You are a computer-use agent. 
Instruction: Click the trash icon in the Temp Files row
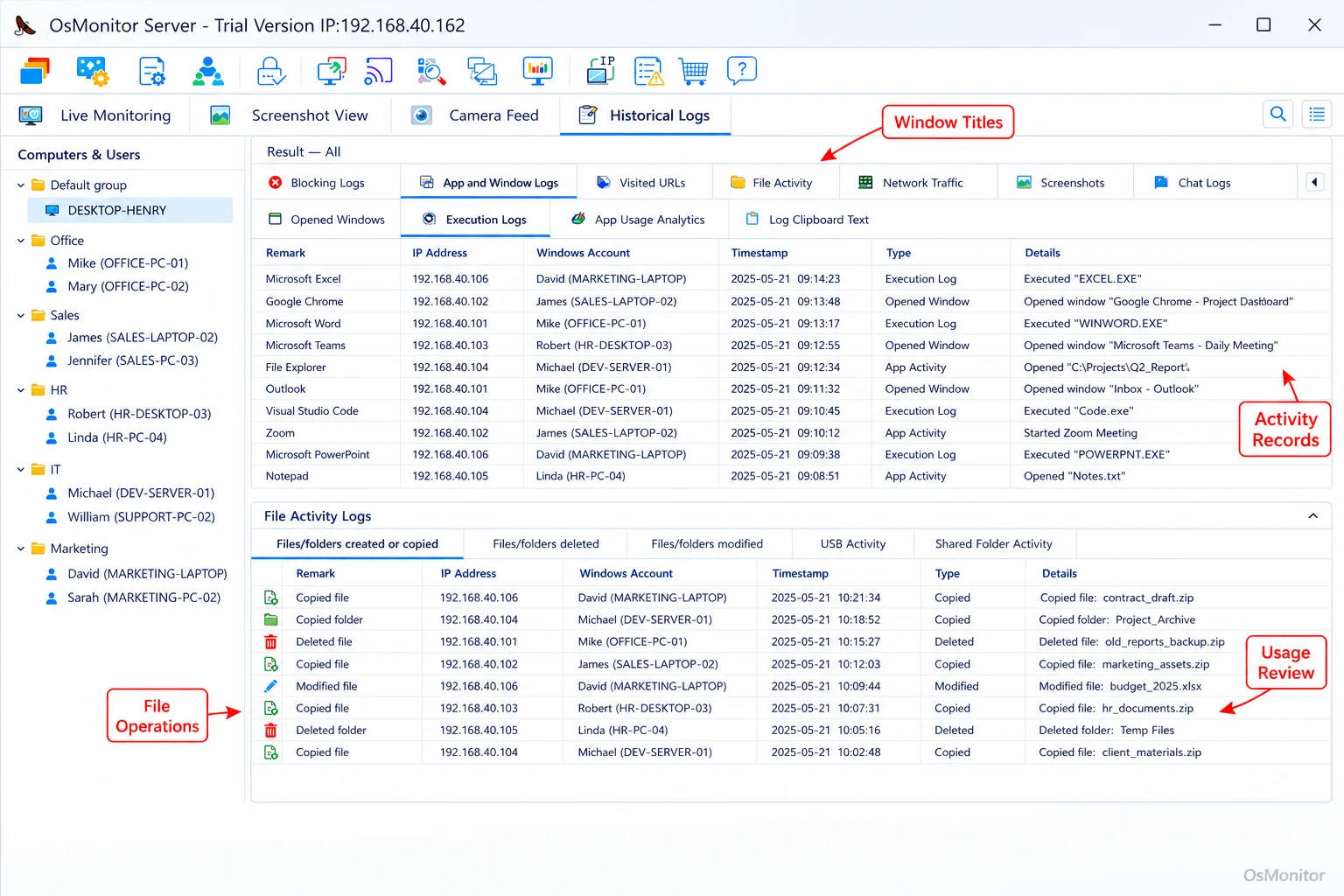click(x=271, y=730)
